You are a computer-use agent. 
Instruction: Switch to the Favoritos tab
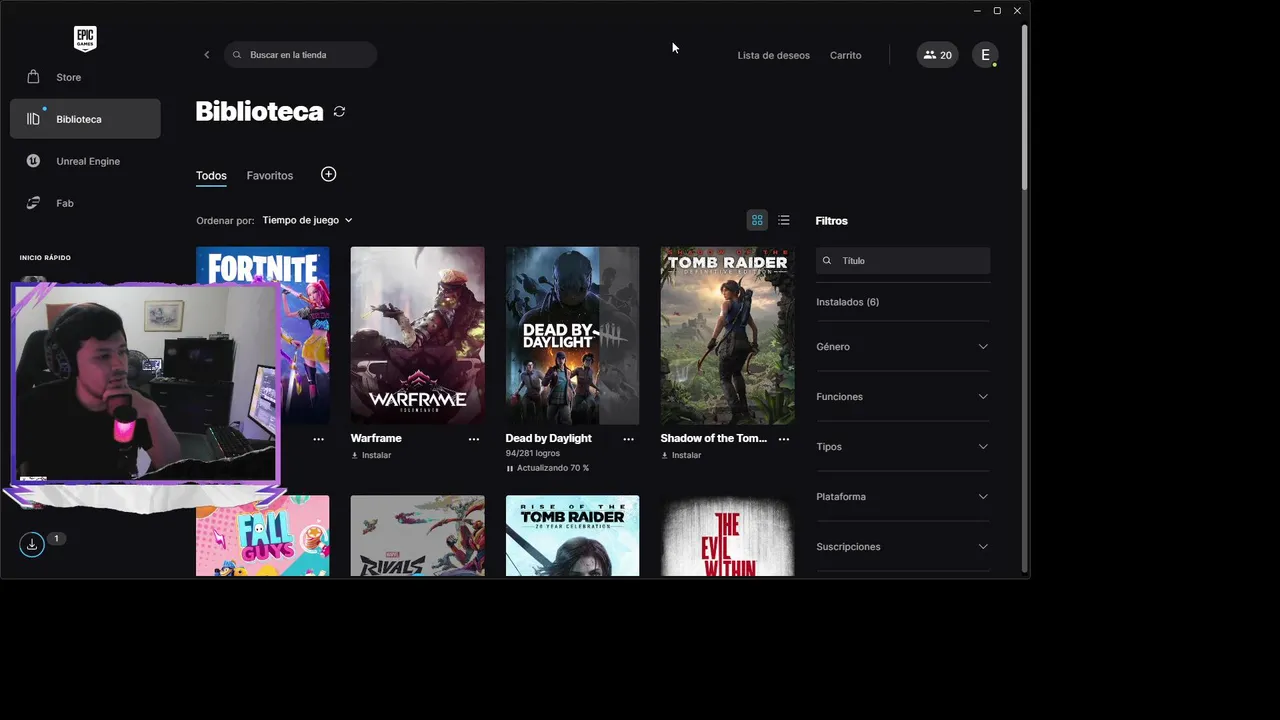[270, 176]
